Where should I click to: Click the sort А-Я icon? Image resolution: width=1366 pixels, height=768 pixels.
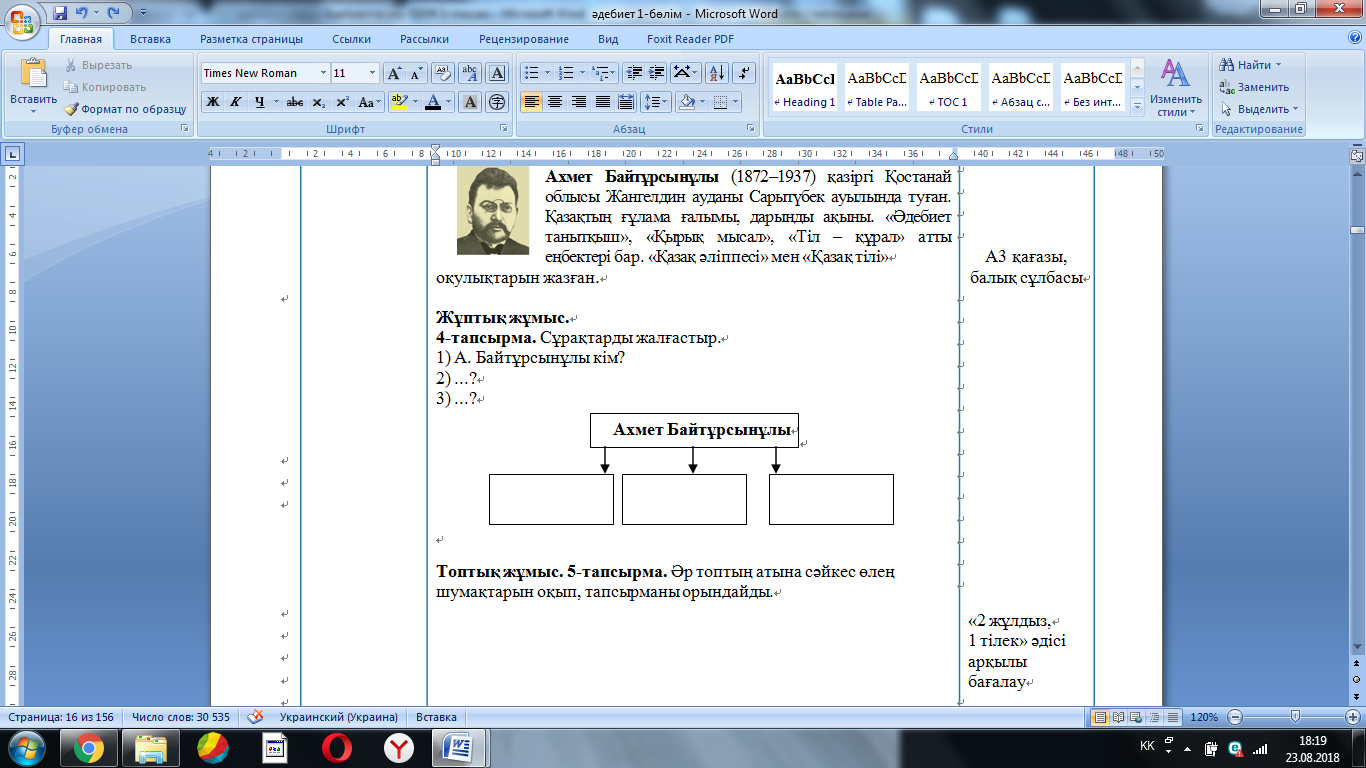click(716, 73)
